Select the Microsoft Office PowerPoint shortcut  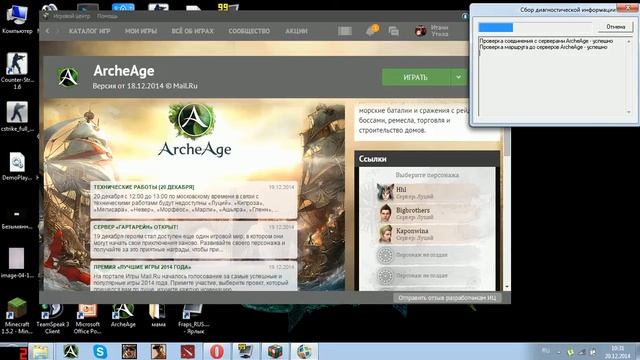click(87, 318)
